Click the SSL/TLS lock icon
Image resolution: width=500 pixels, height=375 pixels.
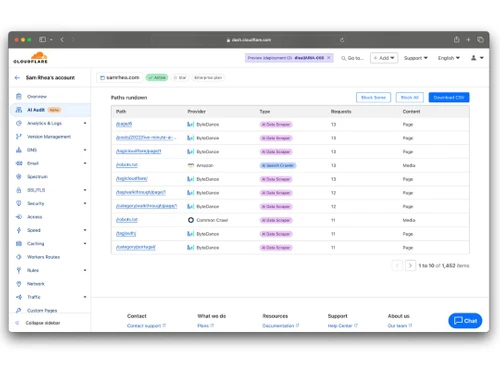tap(19, 190)
